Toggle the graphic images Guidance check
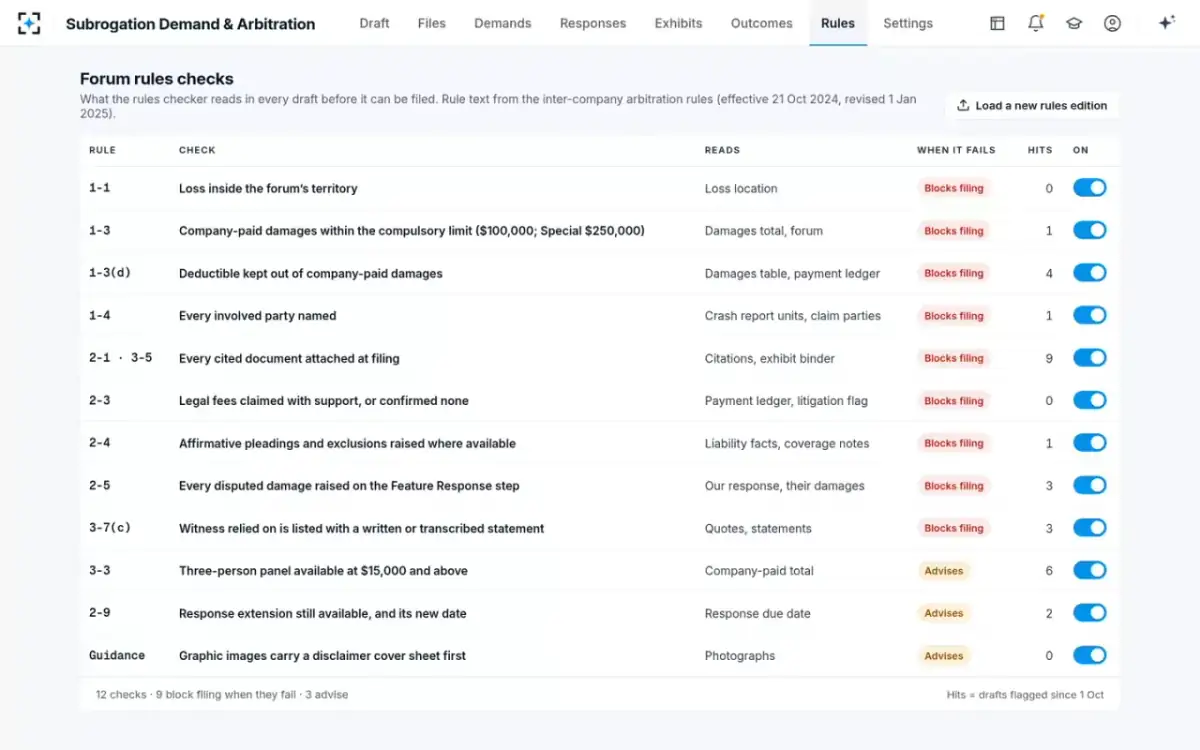Viewport: 1200px width, 750px height. 1089,655
